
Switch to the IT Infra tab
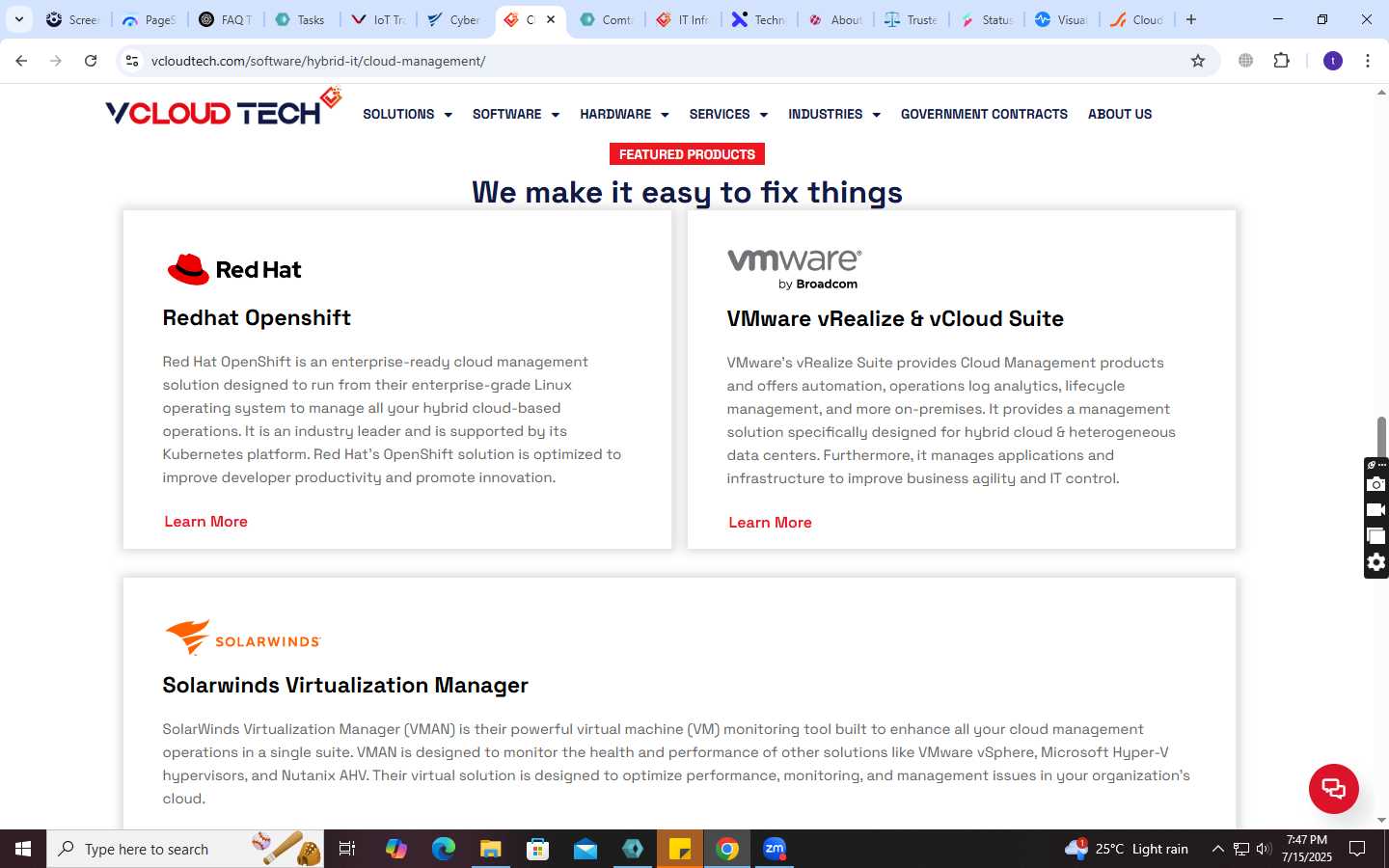click(683, 19)
